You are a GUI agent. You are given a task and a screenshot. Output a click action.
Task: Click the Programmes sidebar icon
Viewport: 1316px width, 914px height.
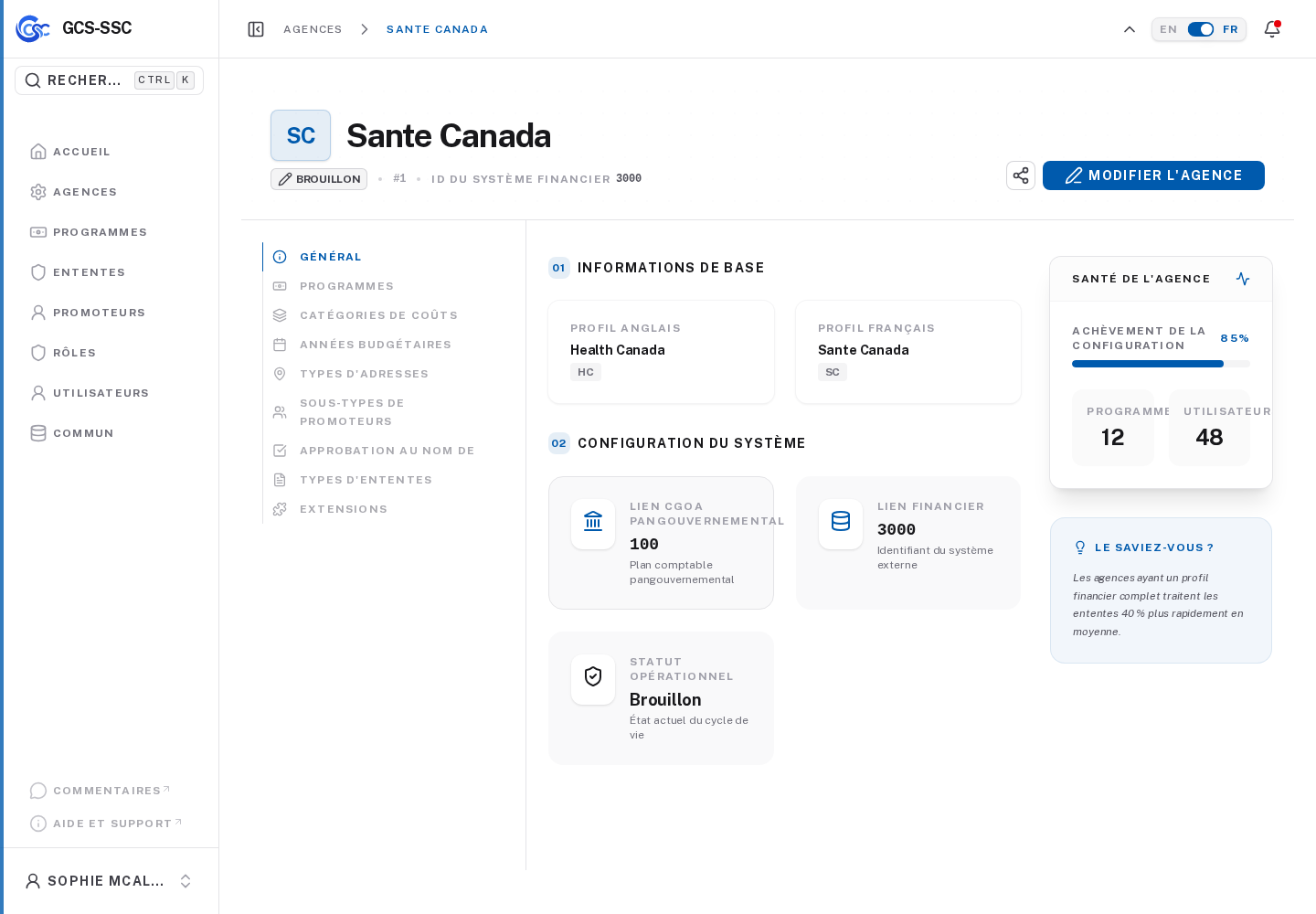[x=38, y=232]
